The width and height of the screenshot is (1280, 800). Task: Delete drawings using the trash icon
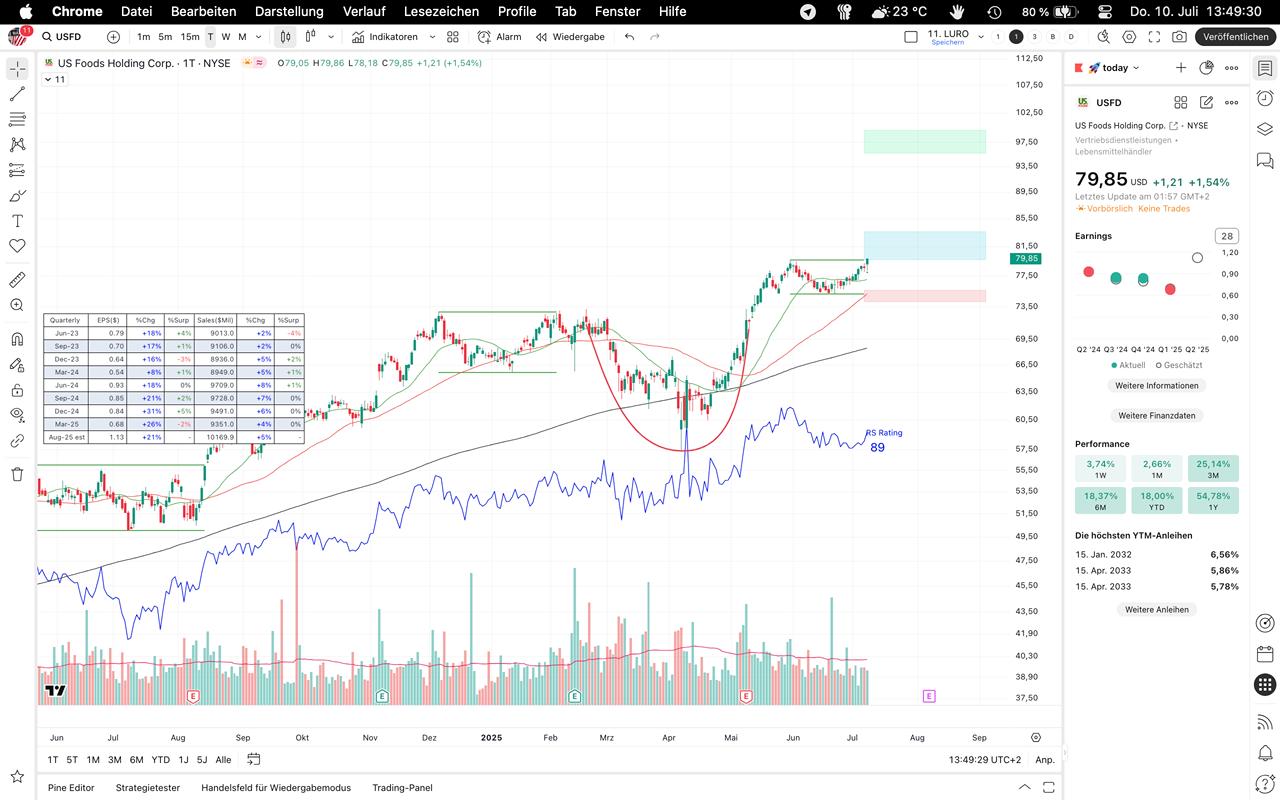click(17, 474)
